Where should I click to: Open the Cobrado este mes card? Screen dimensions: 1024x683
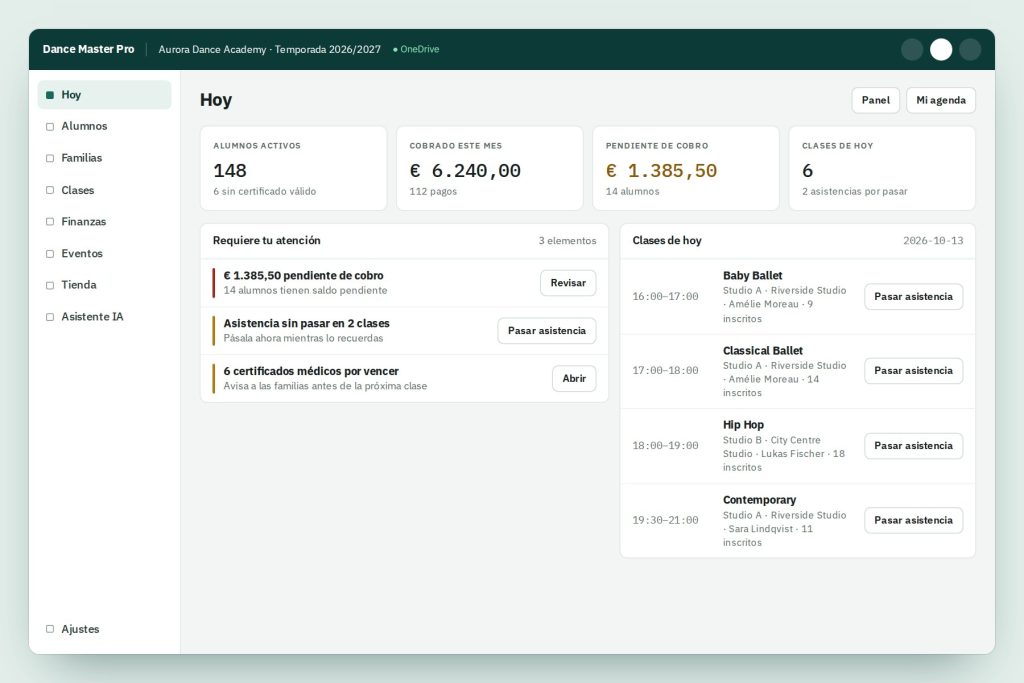tap(490, 168)
